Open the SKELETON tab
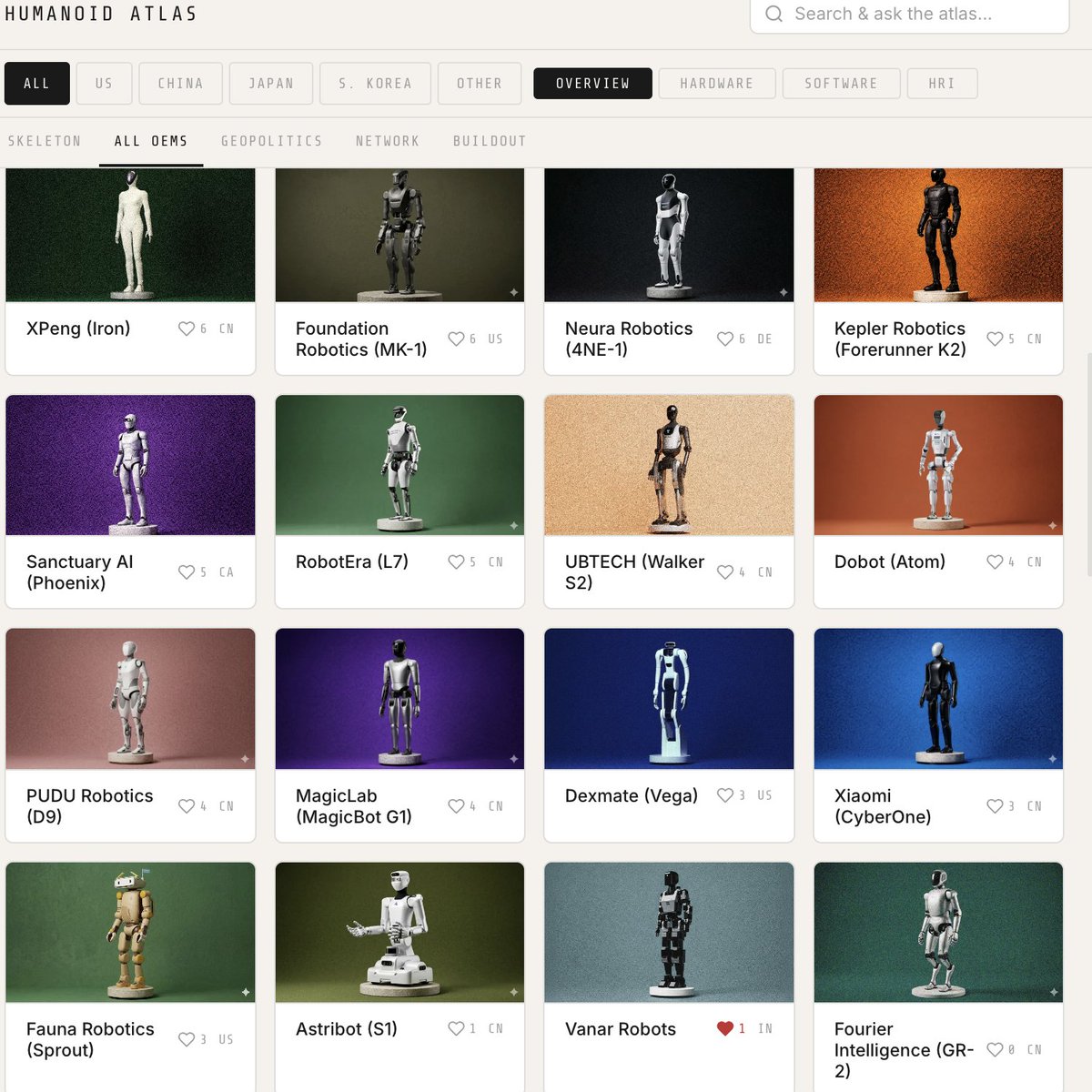This screenshot has height=1092, width=1092. point(45,141)
